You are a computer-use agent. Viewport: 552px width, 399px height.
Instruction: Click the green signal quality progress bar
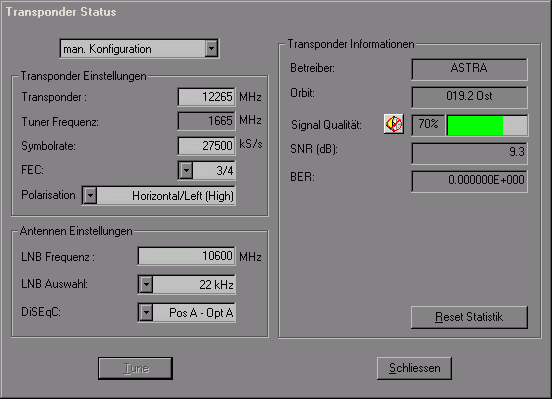[487, 125]
